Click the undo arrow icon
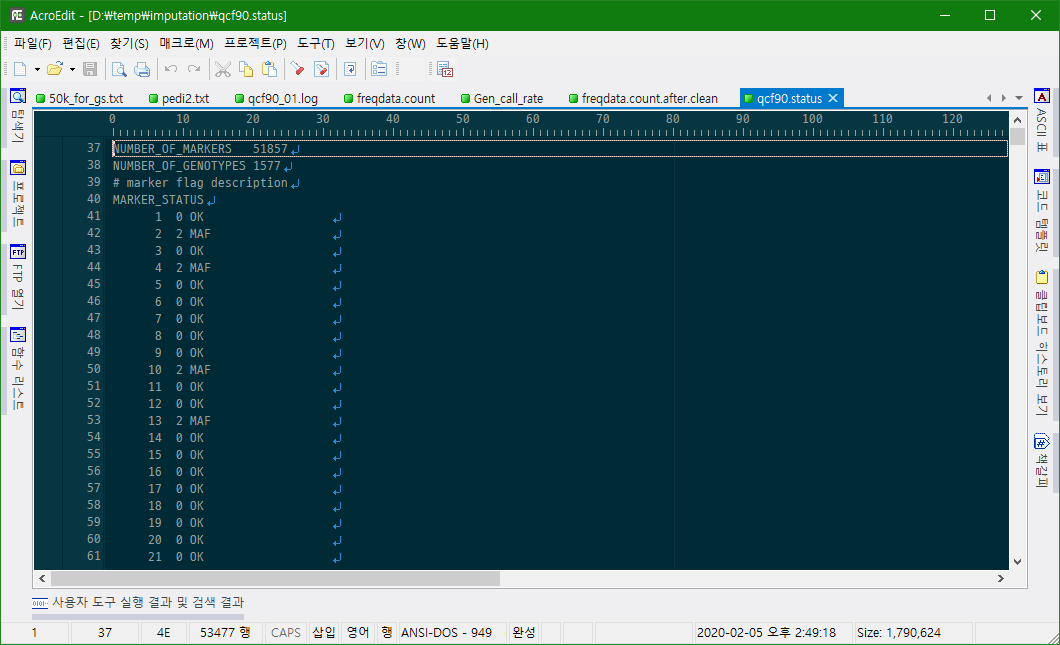 click(x=171, y=69)
